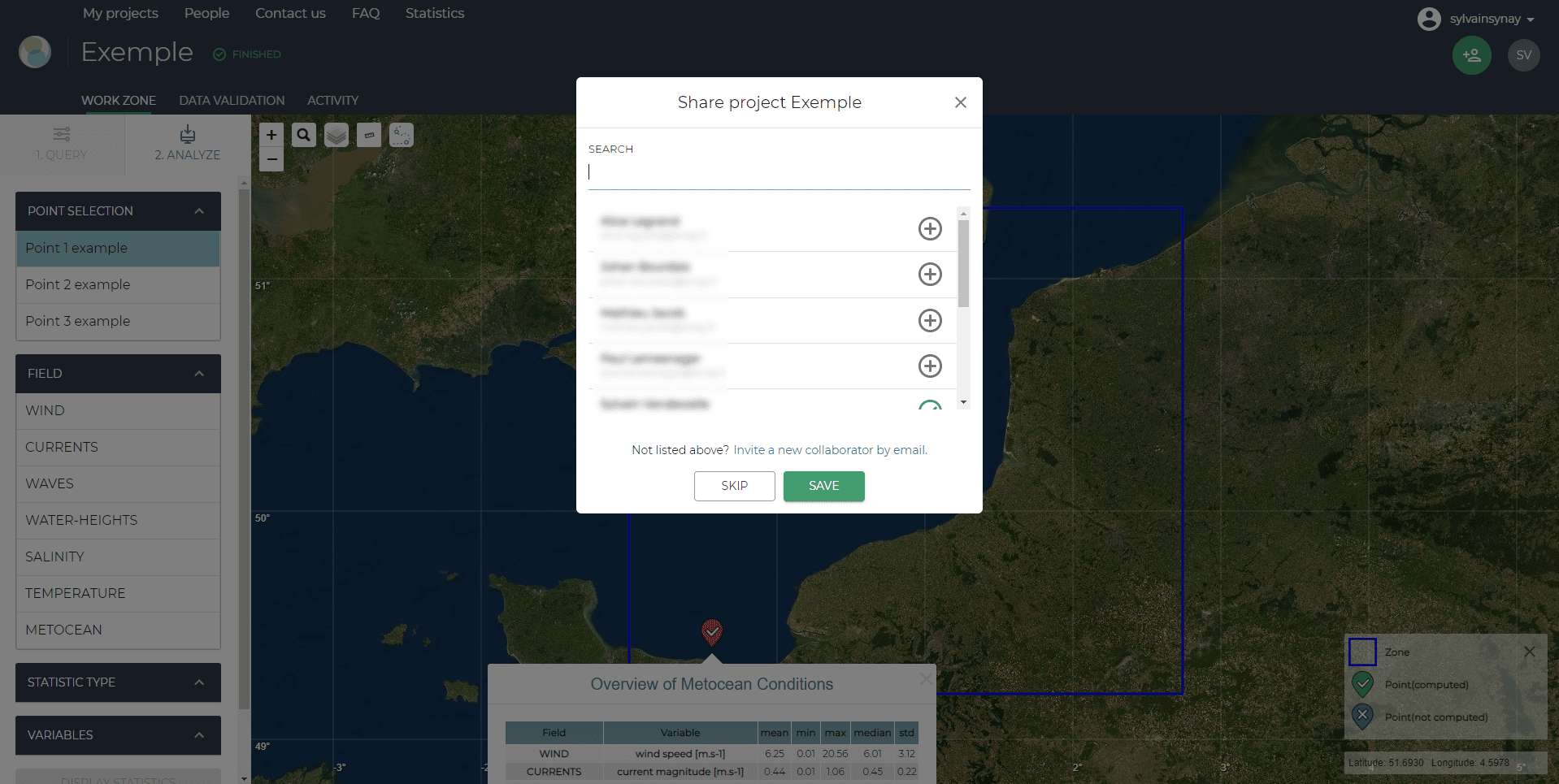
Task: Click the collaborator list scroll-down arrow
Action: pyautogui.click(x=963, y=402)
